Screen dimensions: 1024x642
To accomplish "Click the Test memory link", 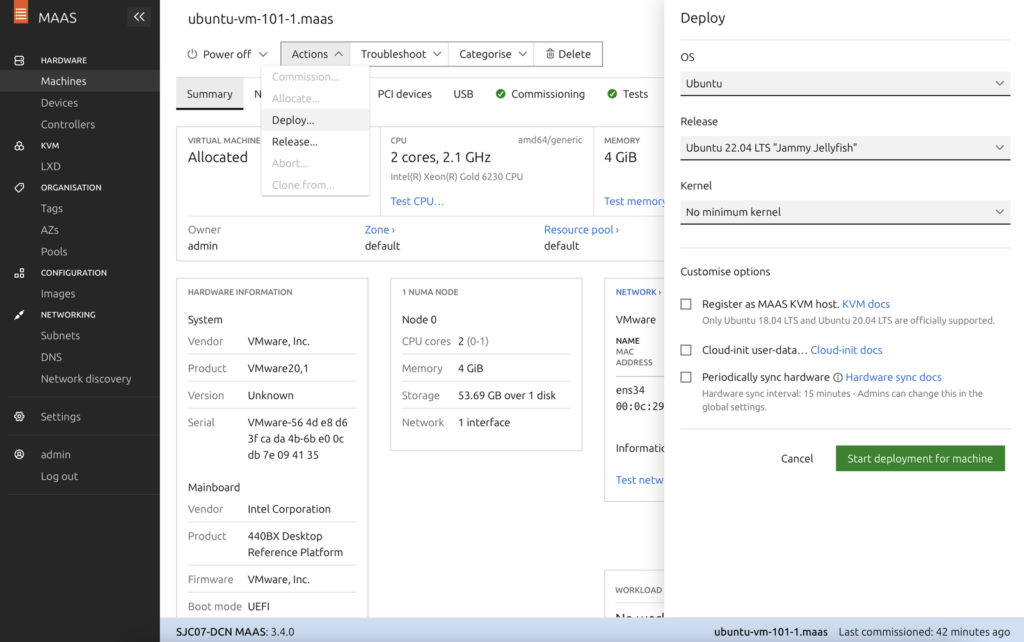I will click(x=633, y=201).
